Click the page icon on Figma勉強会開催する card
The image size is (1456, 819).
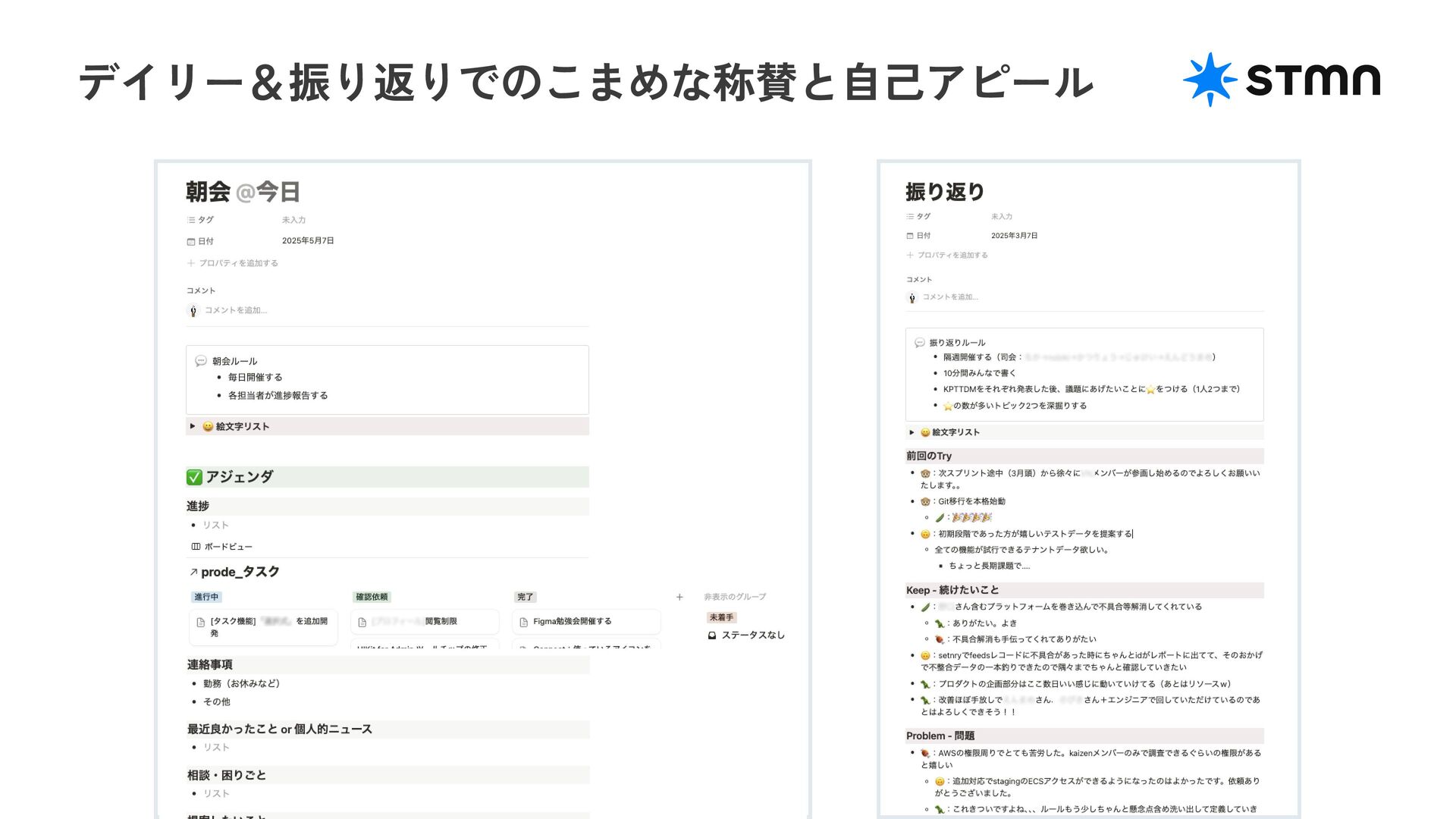coord(523,622)
